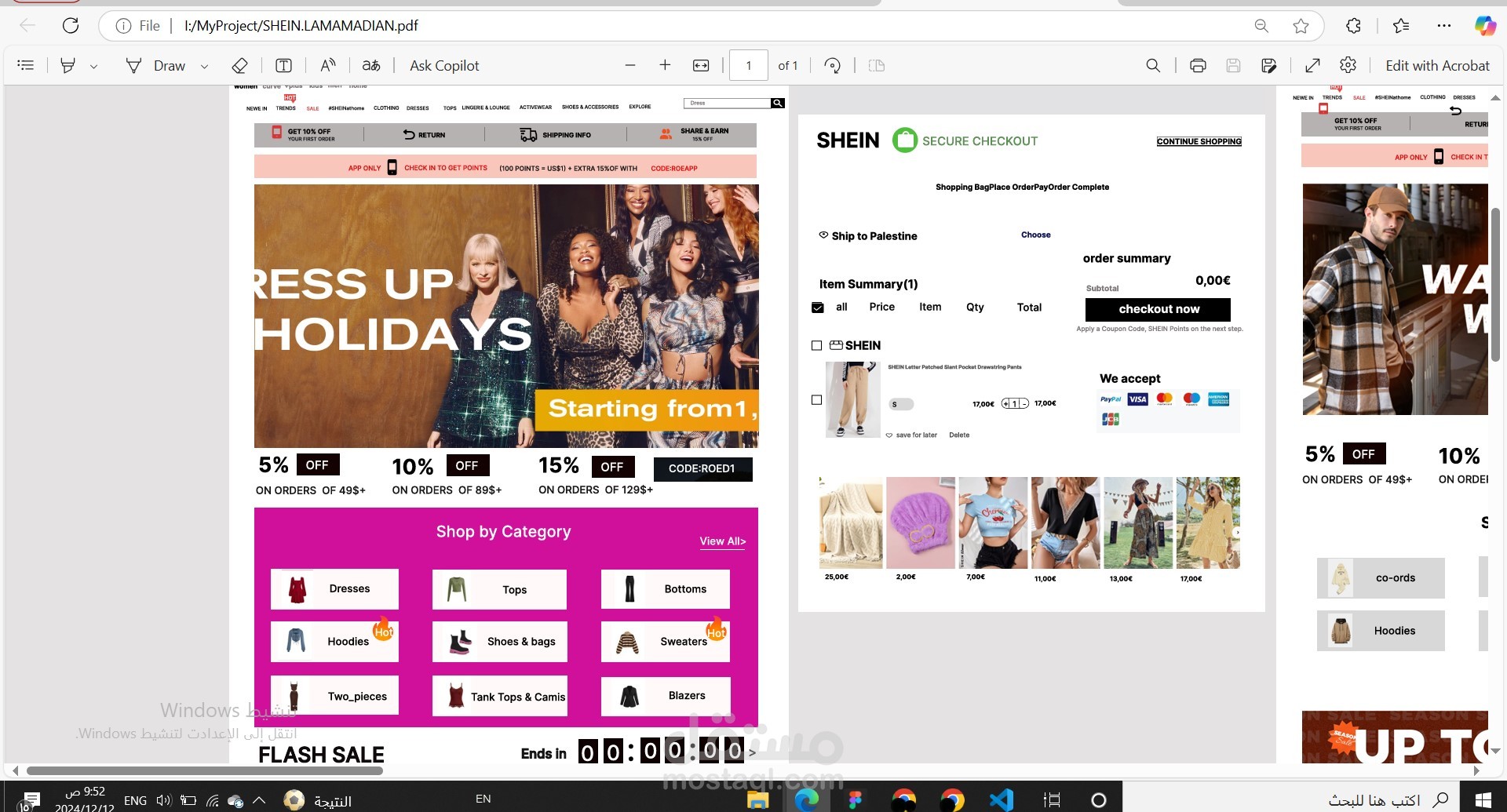Show hidden system tray icons chevron
The image size is (1507, 812).
(x=260, y=800)
